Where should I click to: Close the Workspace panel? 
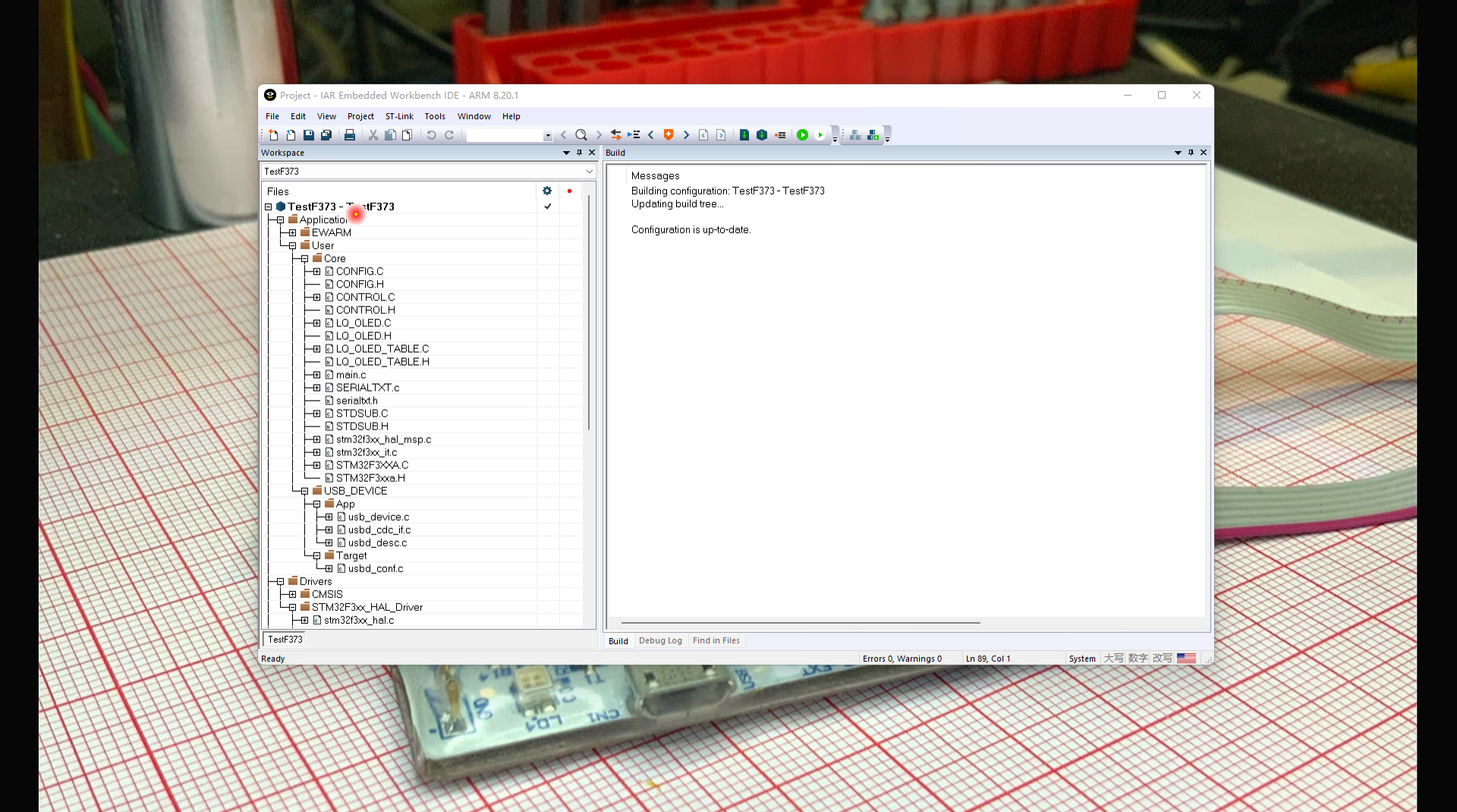(x=592, y=153)
